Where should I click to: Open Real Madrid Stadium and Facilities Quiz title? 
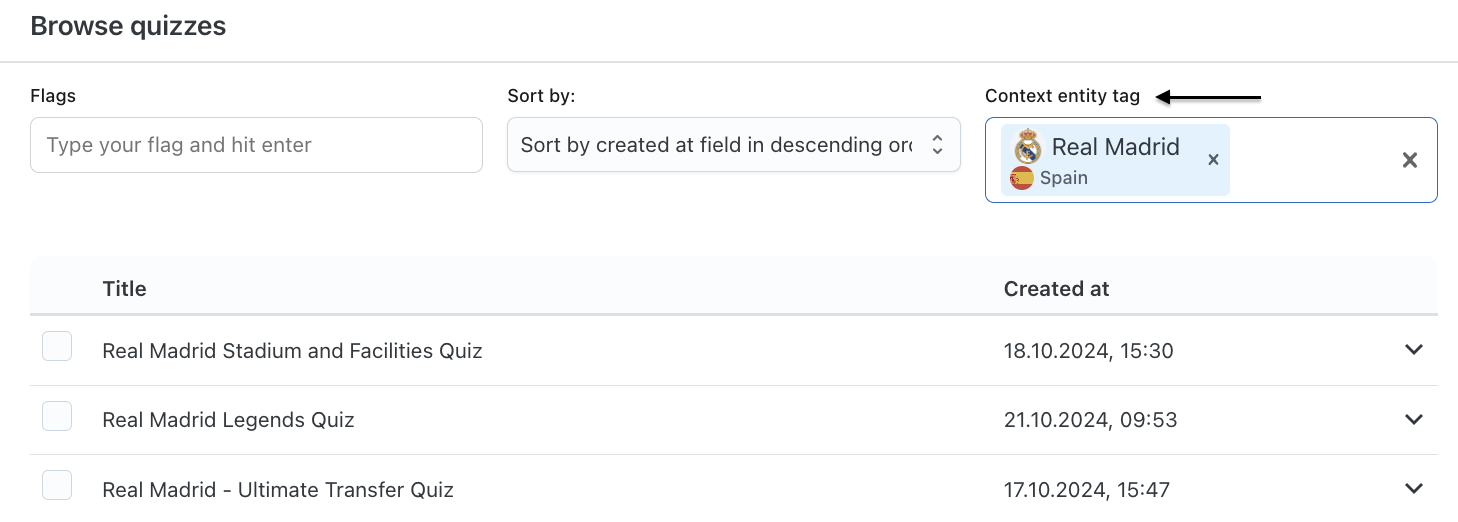[292, 351]
